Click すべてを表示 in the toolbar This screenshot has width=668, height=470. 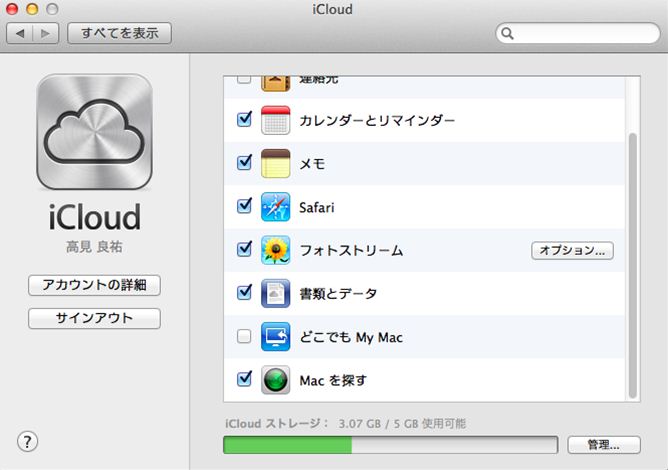[120, 33]
